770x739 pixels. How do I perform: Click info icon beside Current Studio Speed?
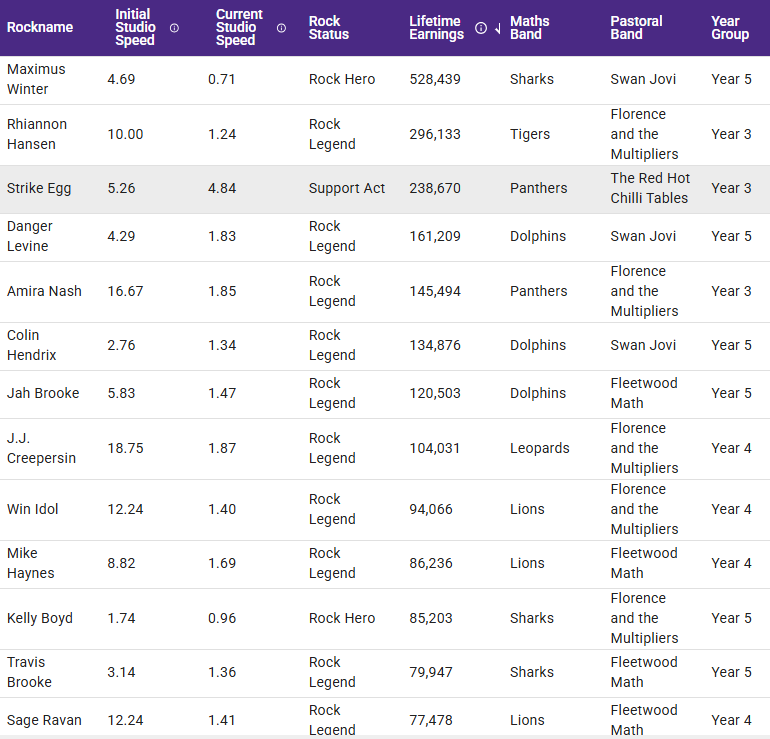(x=281, y=28)
